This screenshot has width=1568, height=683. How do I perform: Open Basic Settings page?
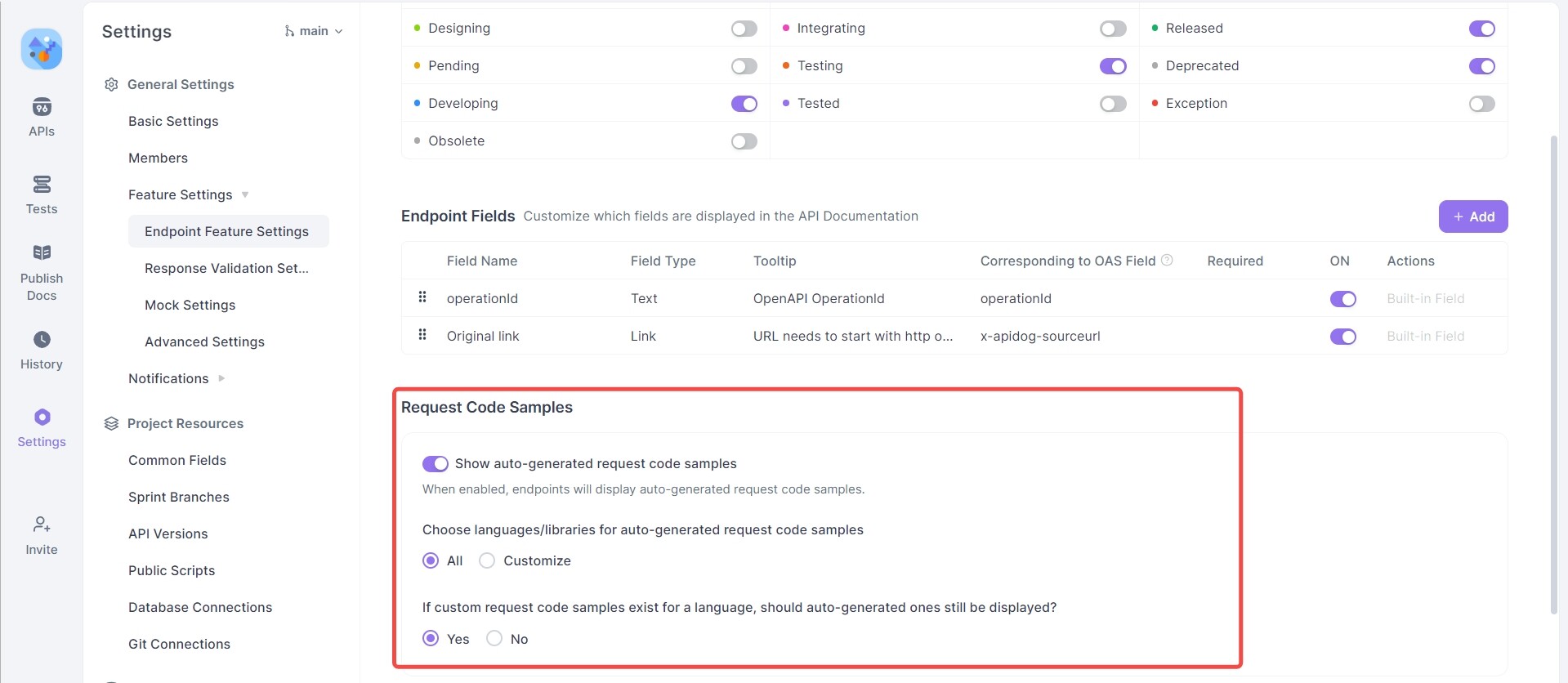(x=173, y=121)
